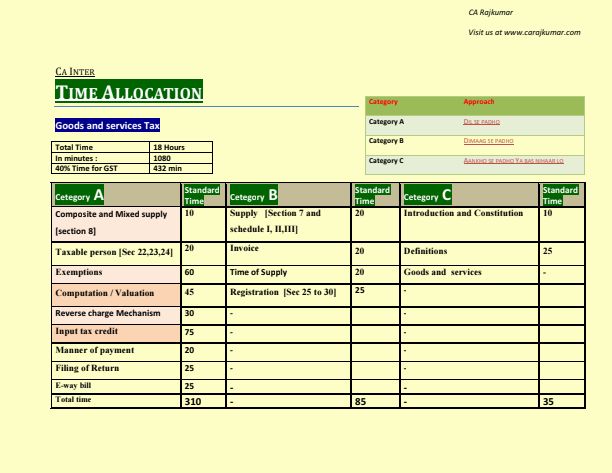Click the 'Filing of Return' cell
Viewport: 612px width, 473px height.
pyautogui.click(x=116, y=370)
